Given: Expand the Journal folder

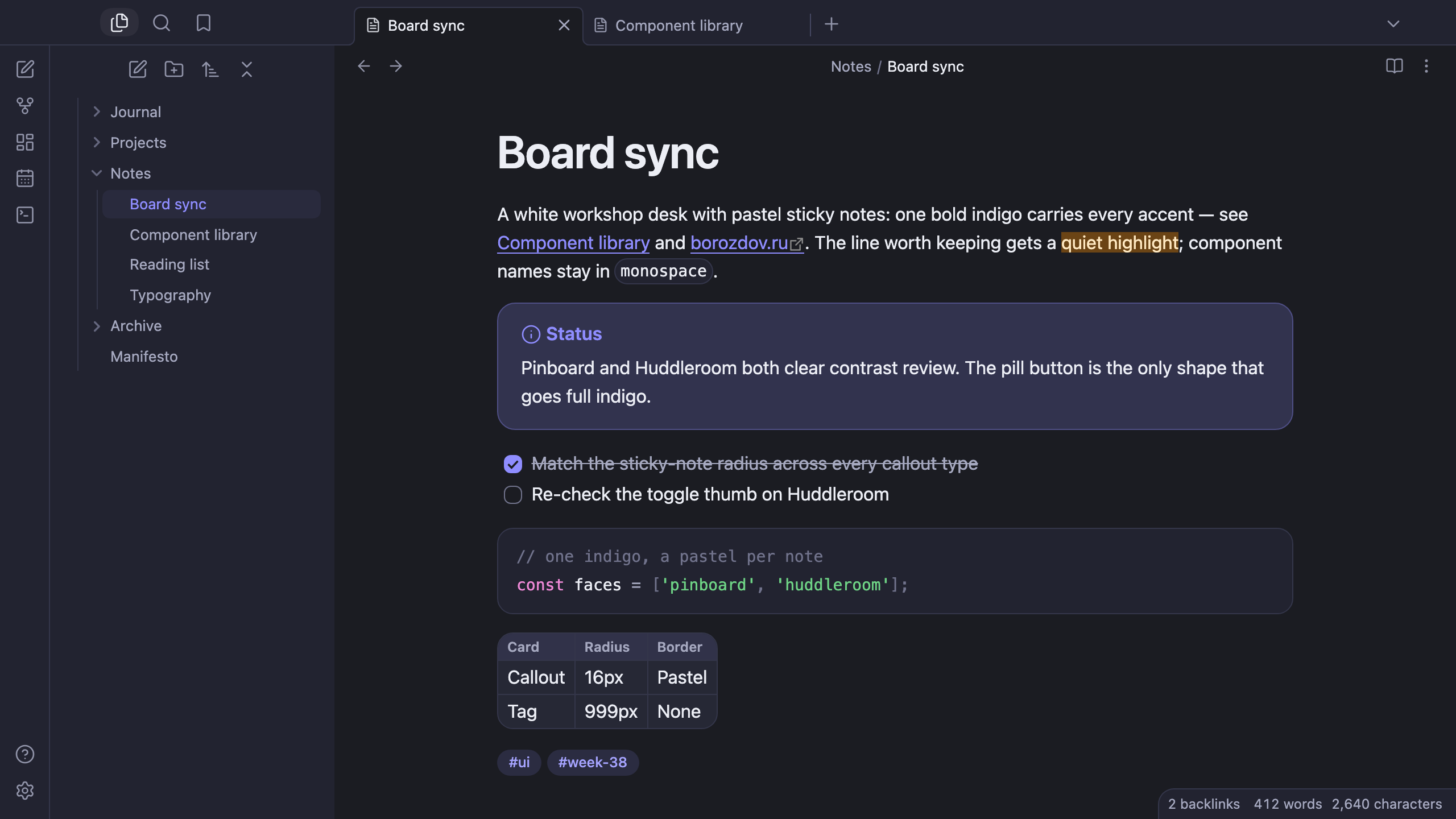Looking at the screenshot, I should (x=97, y=112).
